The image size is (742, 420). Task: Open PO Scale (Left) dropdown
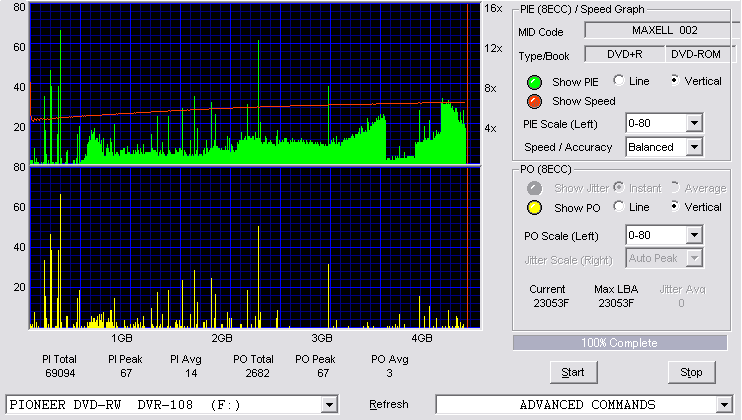pos(694,235)
